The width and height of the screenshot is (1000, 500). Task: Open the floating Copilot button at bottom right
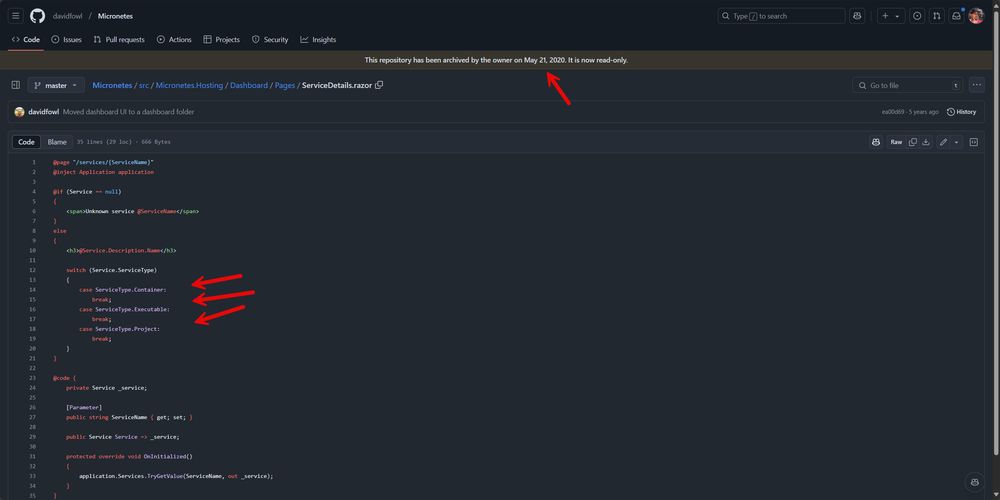(x=974, y=482)
